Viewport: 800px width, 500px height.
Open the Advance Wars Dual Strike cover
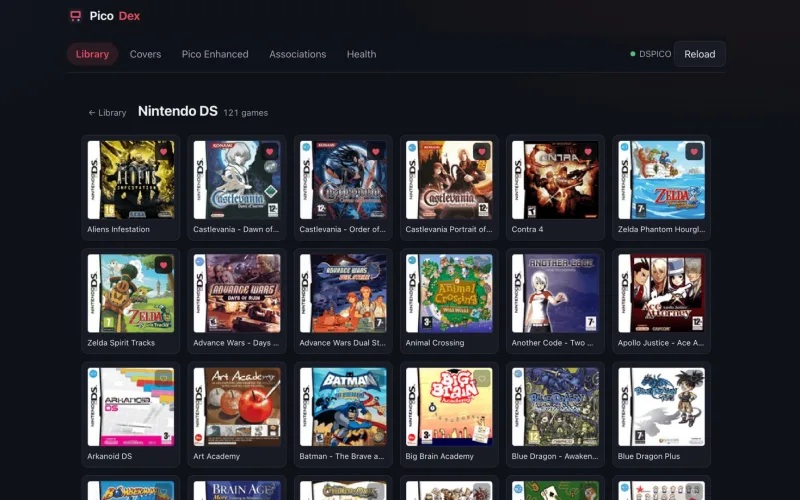[x=343, y=293]
